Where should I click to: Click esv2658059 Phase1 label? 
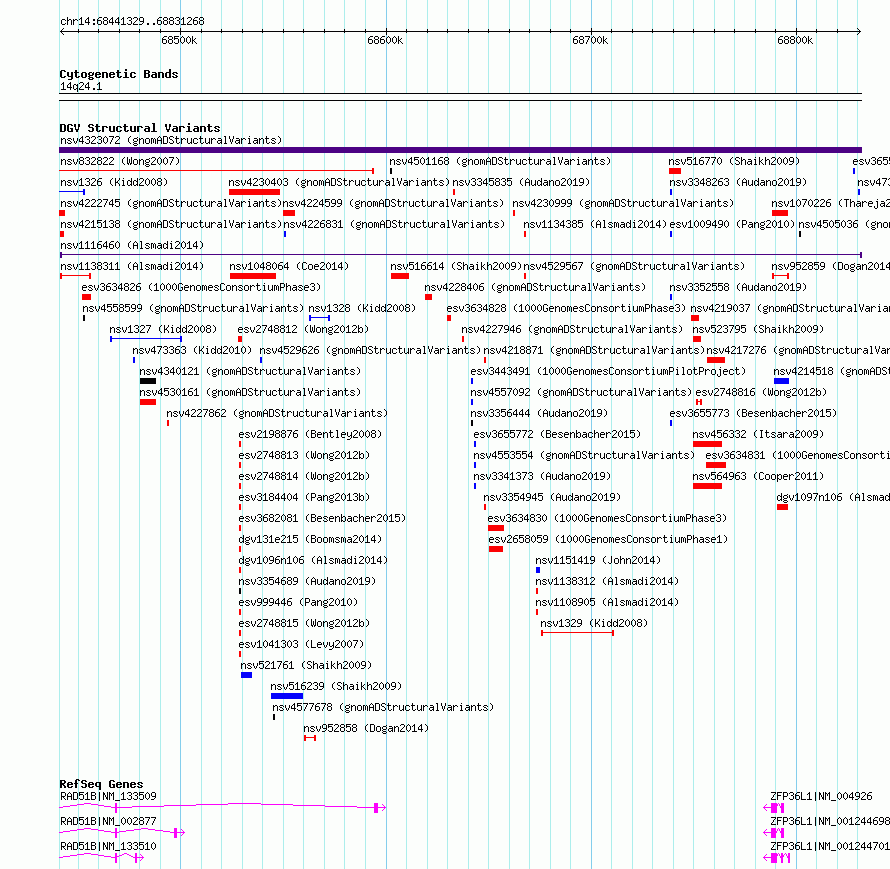608,539
